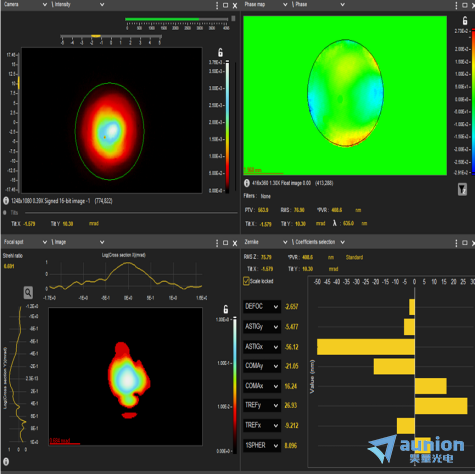This screenshot has width=476, height=474.
Task: Click the Phase map color scale bar
Action: tap(473, 102)
